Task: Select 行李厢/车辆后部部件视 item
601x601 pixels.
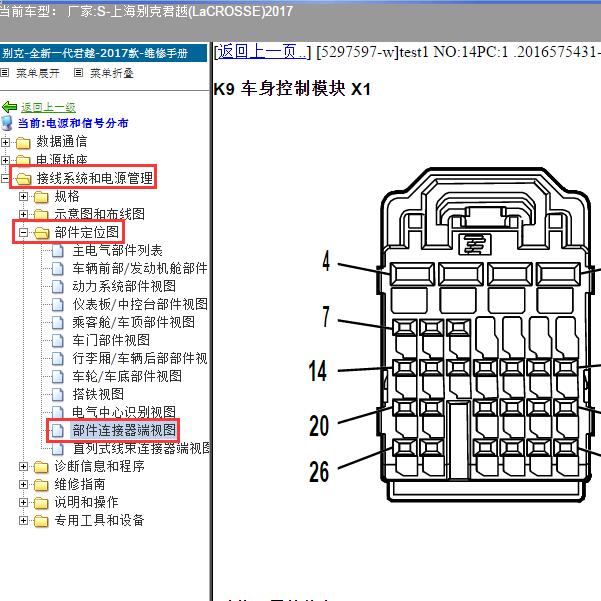Action: coord(140,358)
